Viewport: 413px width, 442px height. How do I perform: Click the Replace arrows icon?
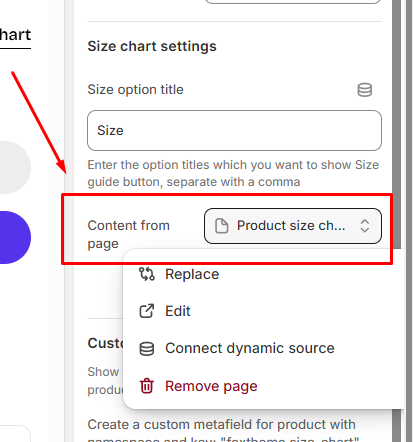click(147, 274)
